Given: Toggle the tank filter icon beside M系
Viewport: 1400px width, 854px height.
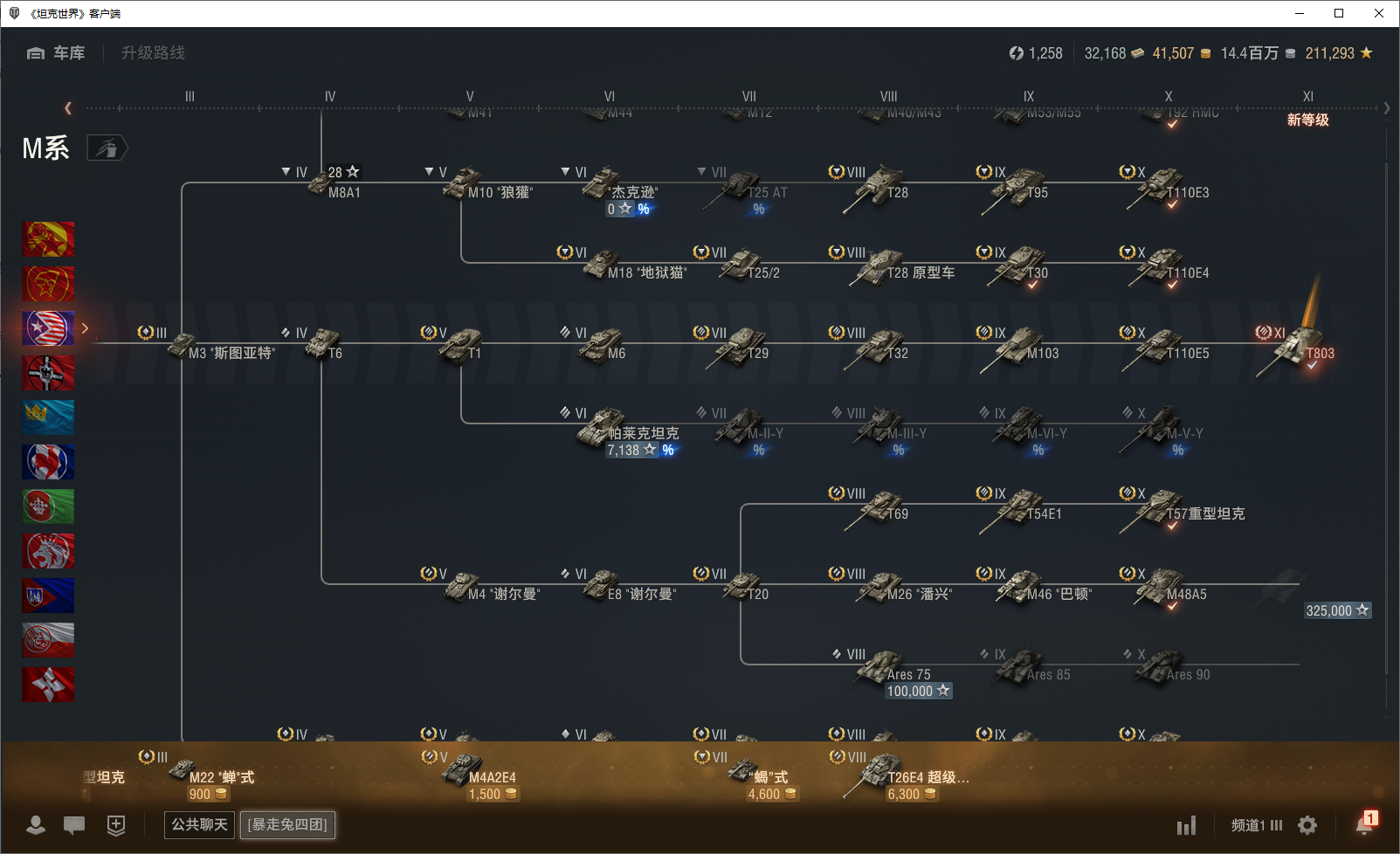Looking at the screenshot, I should click(x=107, y=148).
